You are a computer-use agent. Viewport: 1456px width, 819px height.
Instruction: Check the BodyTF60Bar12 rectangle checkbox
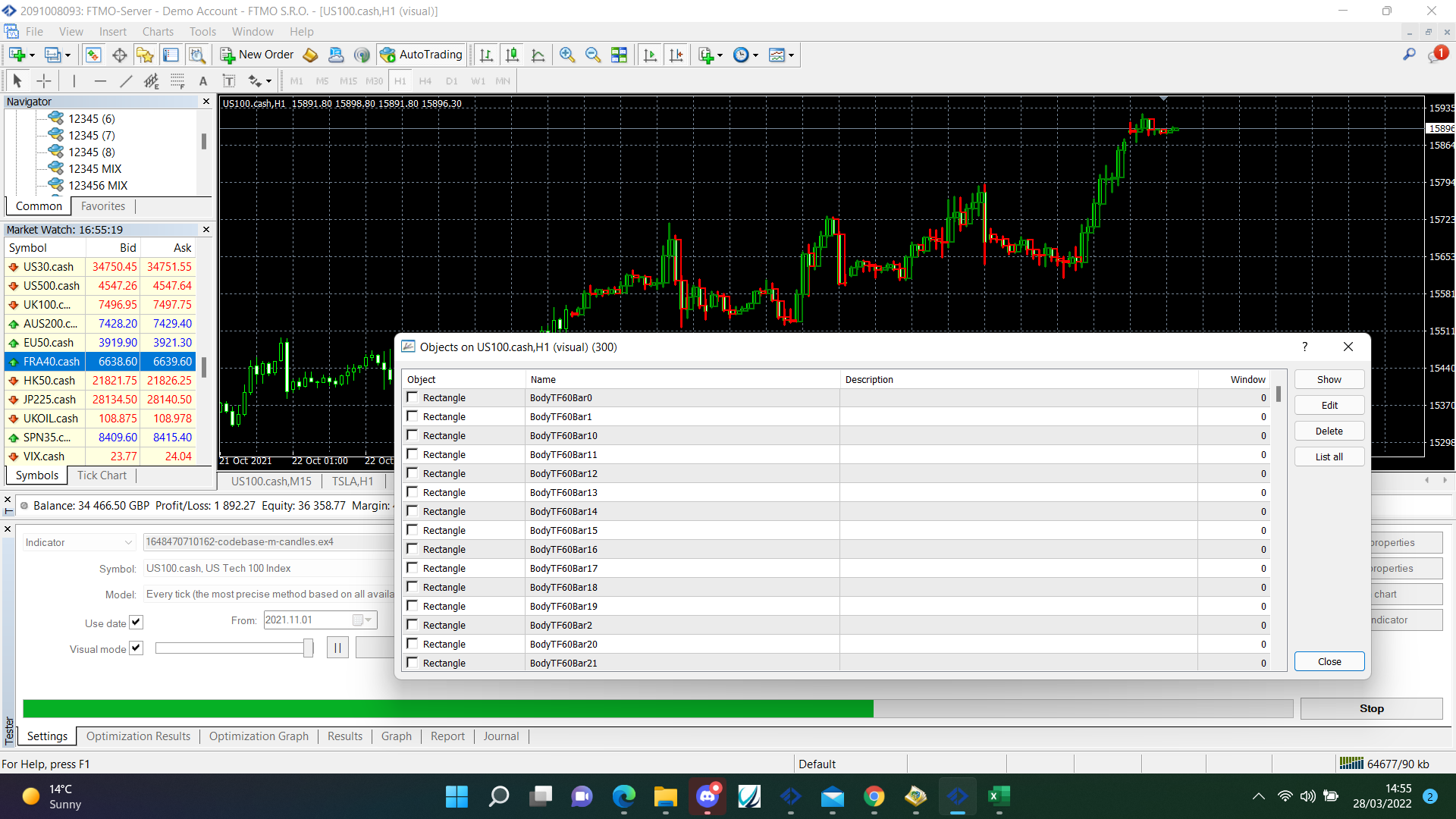[413, 473]
